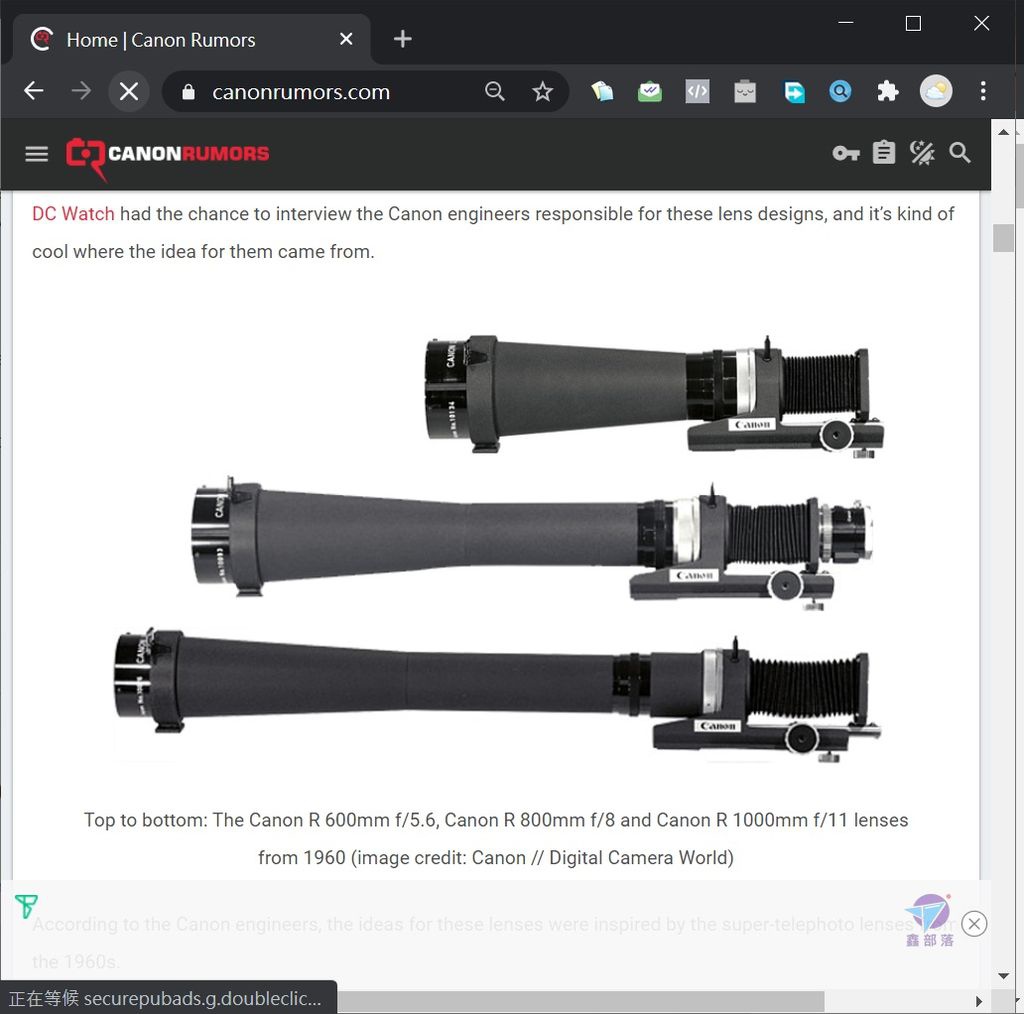Minimize the Chrome window

[x=846, y=23]
